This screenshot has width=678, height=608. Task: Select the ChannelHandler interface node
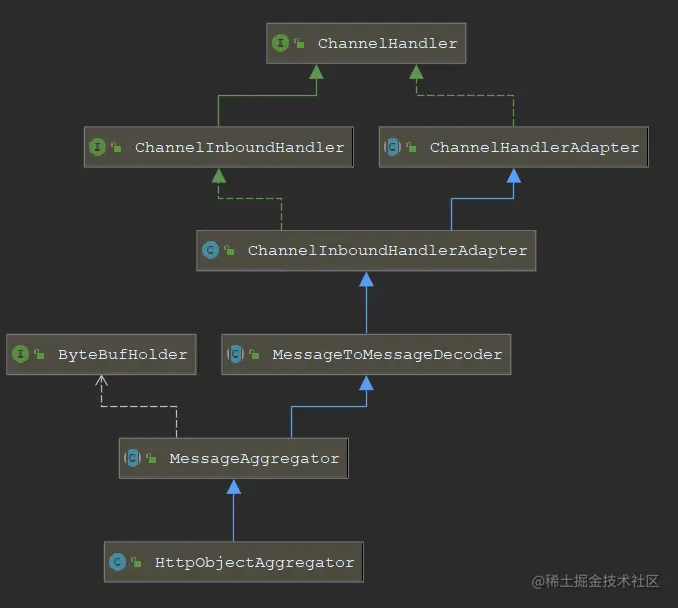(x=366, y=43)
